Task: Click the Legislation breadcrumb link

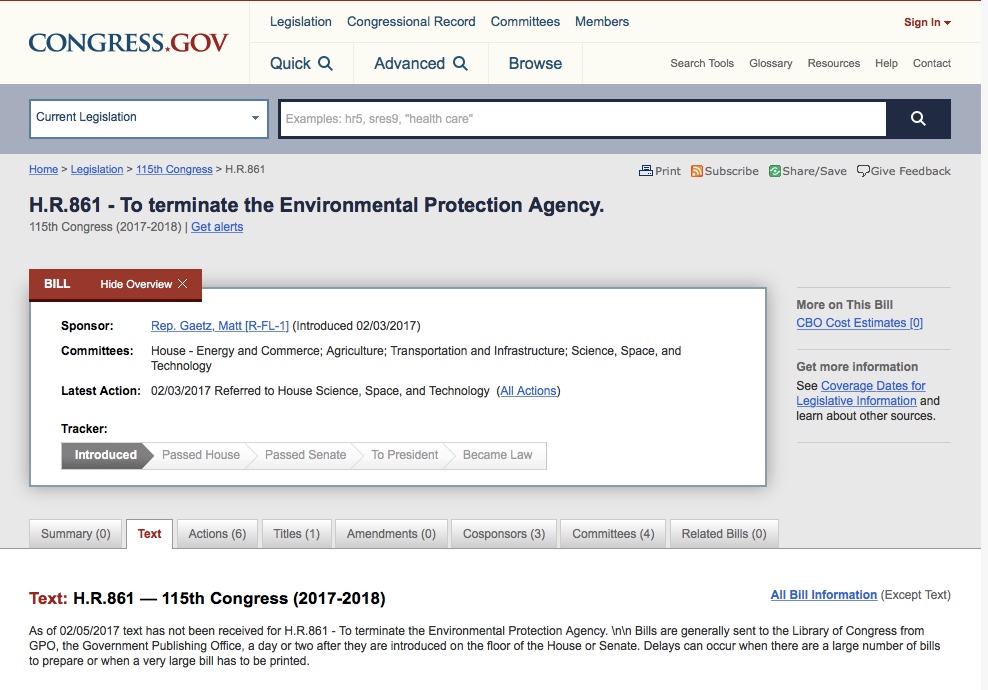Action: tap(97, 169)
